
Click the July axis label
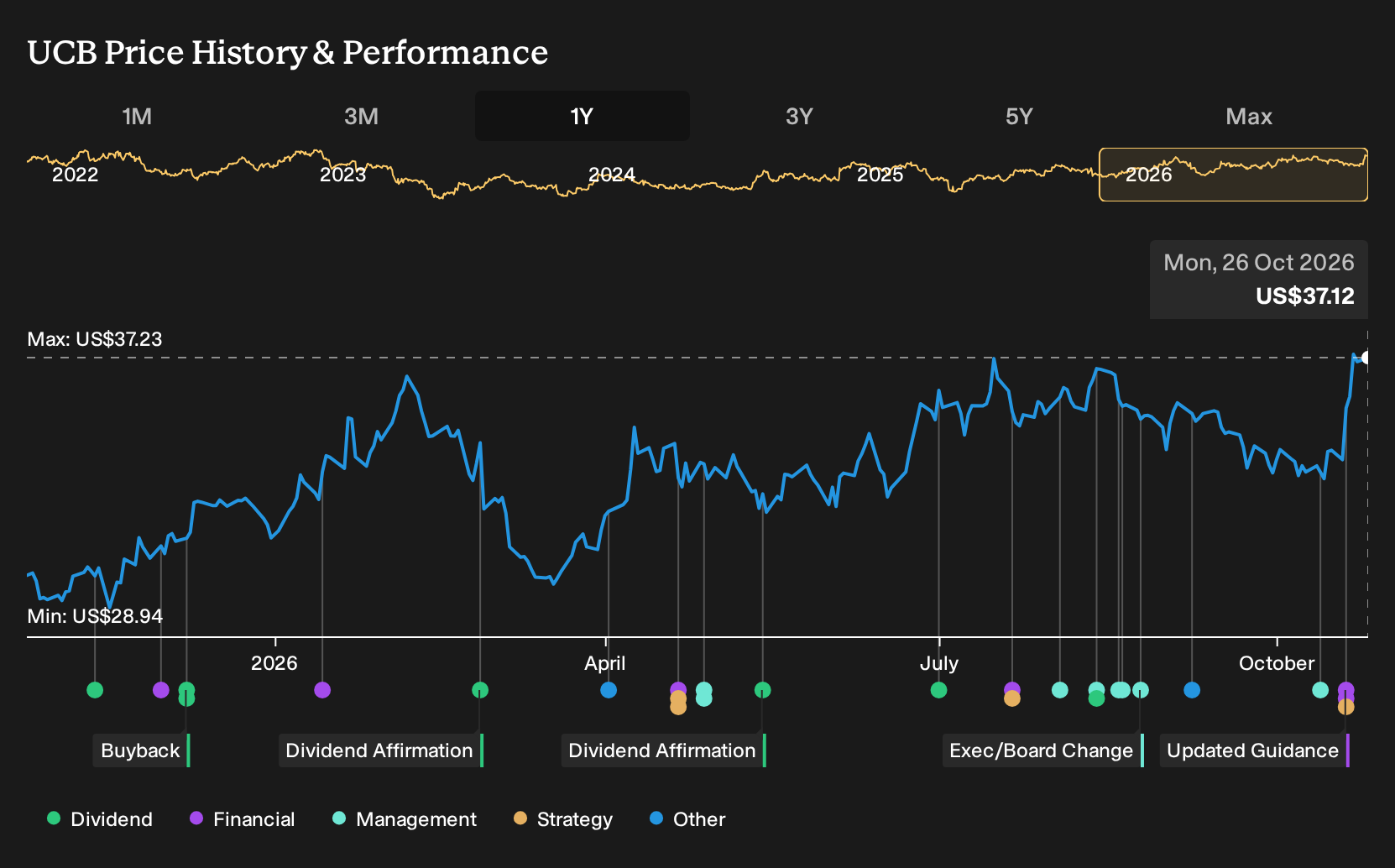[939, 663]
